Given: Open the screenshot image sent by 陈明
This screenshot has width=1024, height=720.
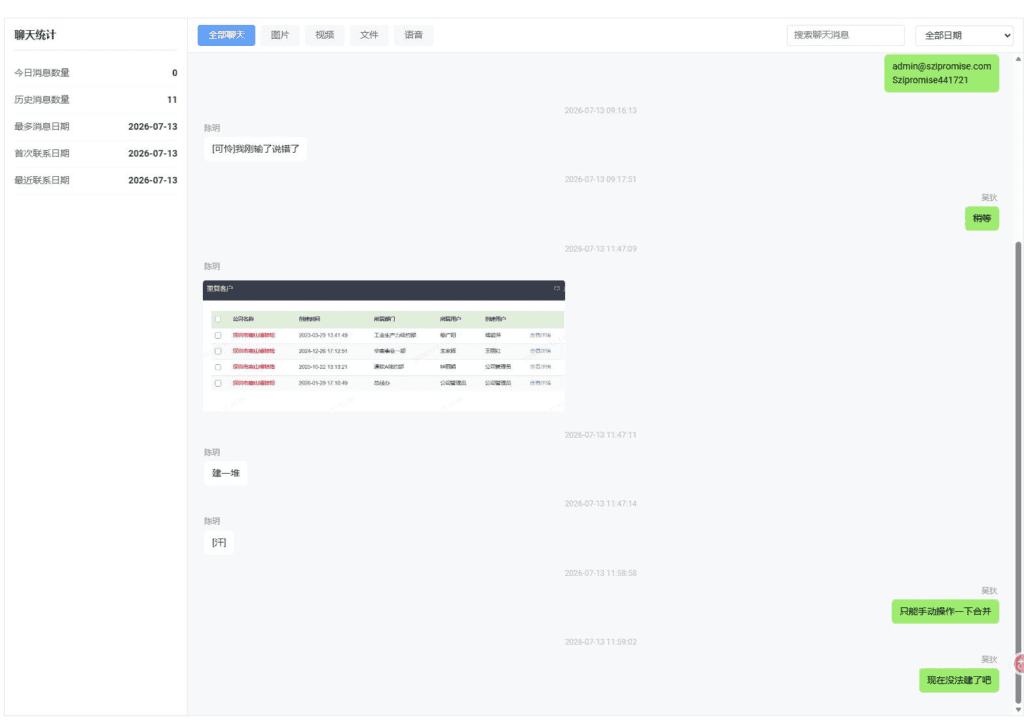Looking at the screenshot, I should point(384,346).
